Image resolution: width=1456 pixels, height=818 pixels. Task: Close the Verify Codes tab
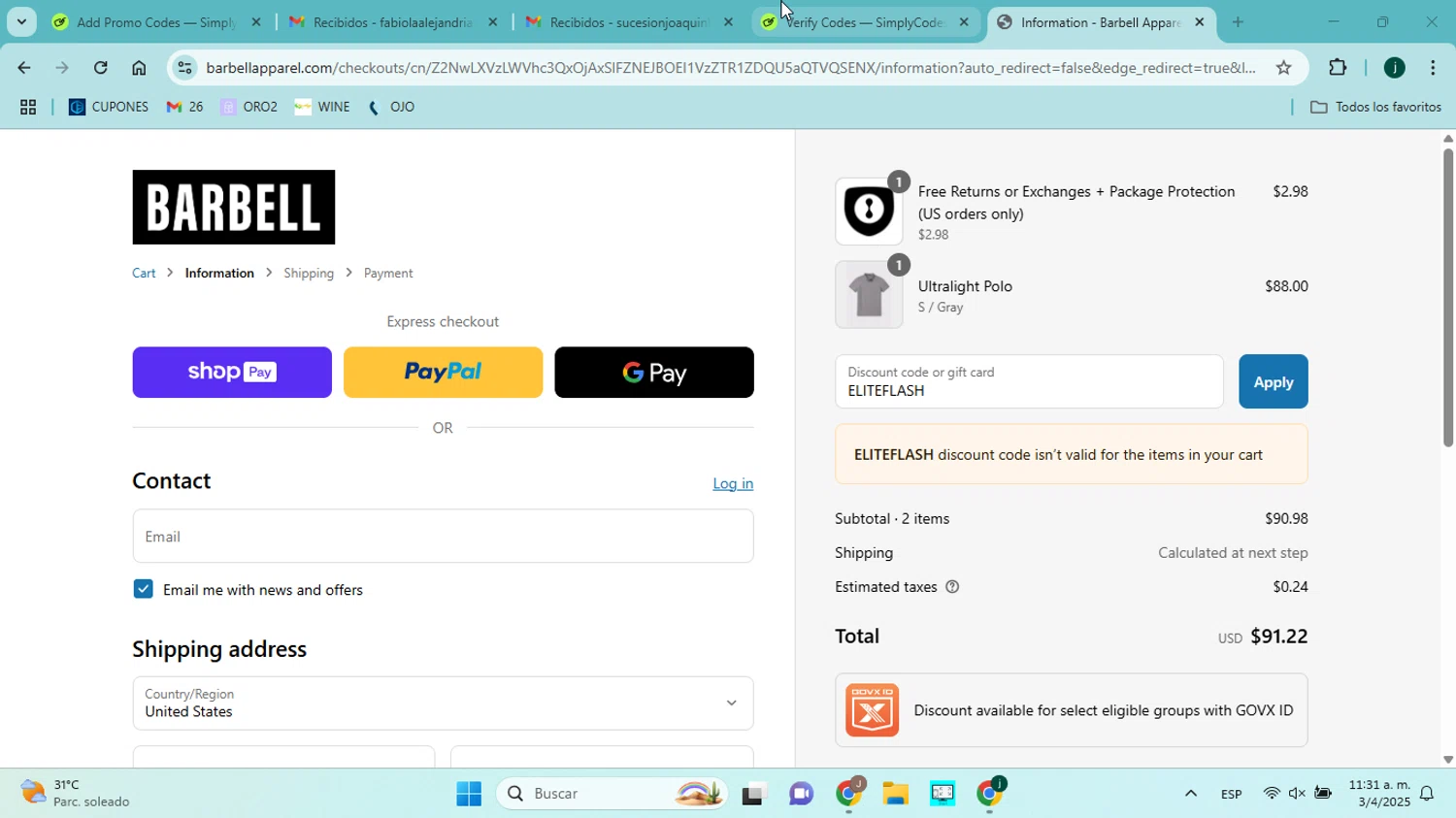tap(963, 21)
